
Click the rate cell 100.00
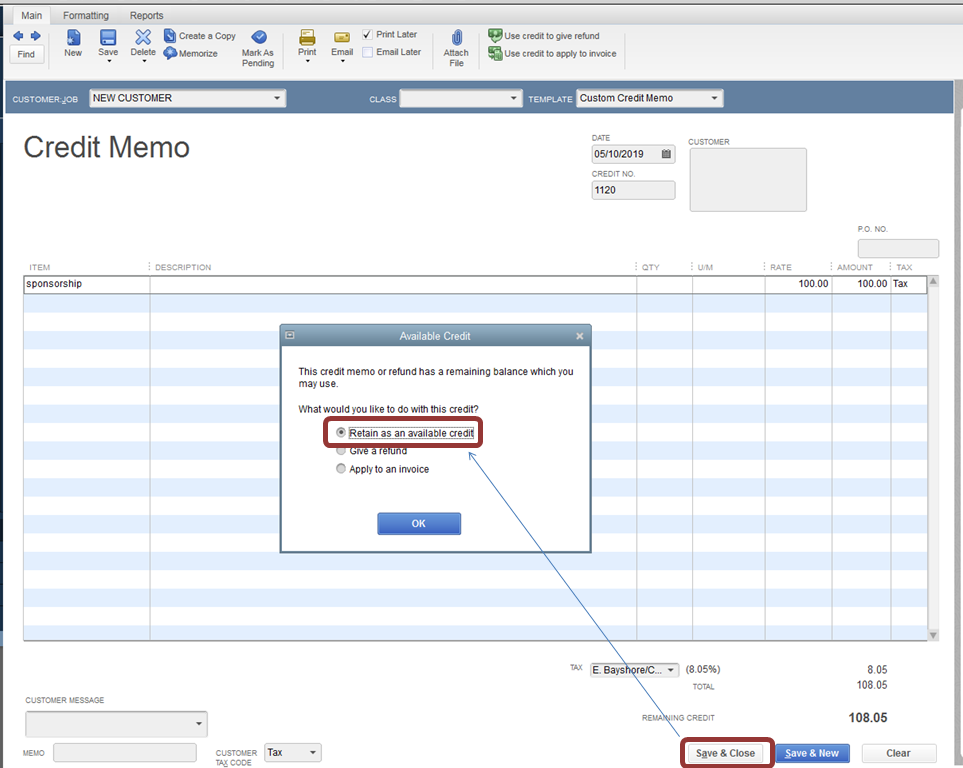[798, 284]
